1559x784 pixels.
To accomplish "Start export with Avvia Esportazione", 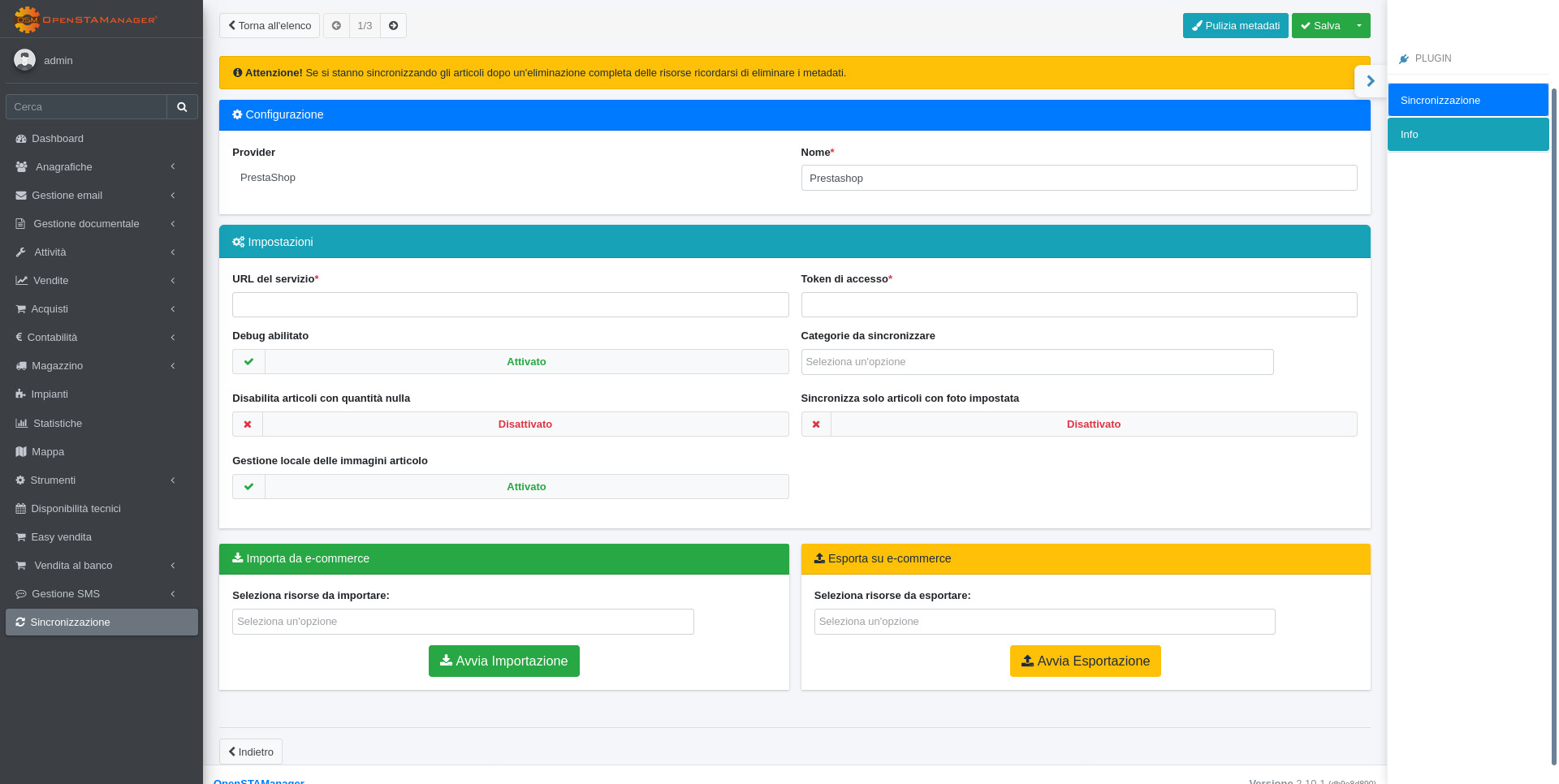I will click(x=1086, y=661).
